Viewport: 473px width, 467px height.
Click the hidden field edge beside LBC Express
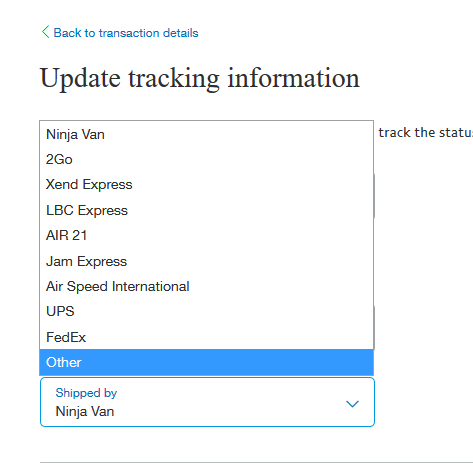tap(374, 196)
